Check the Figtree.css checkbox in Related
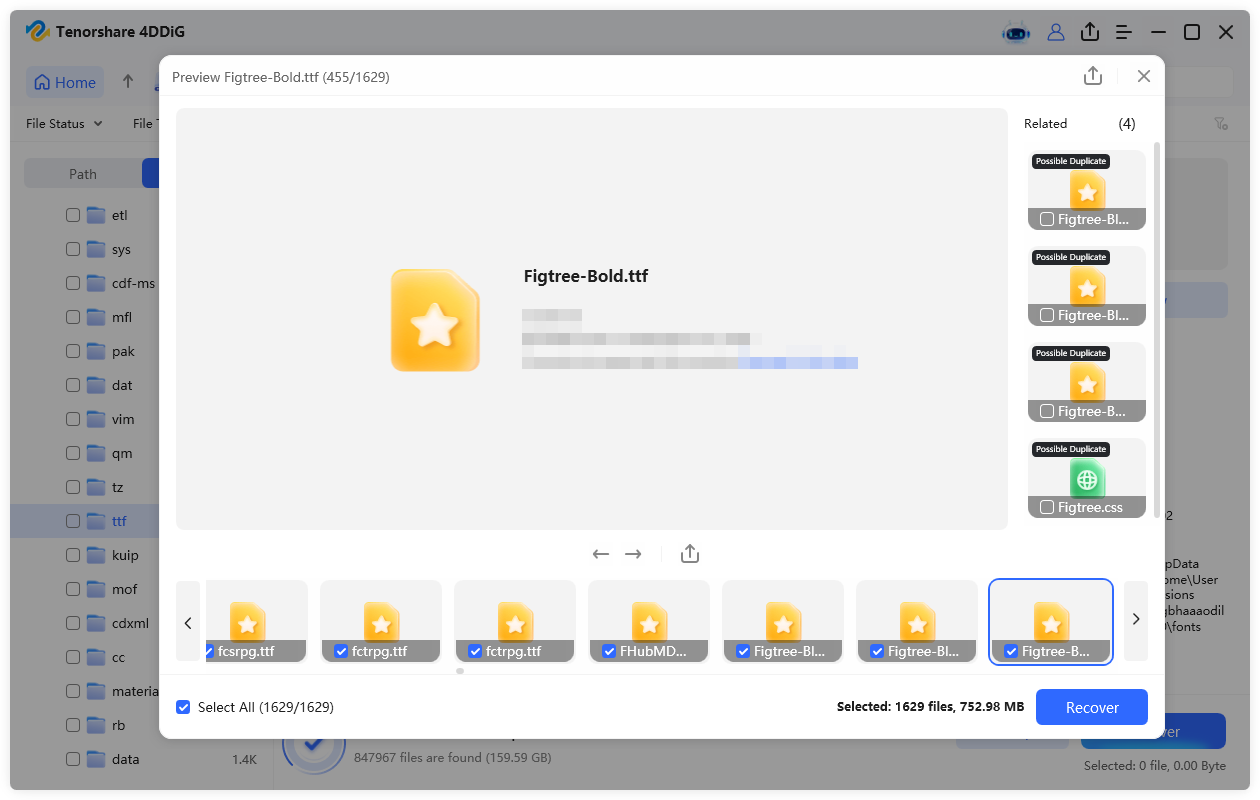Viewport: 1260px width, 800px height. point(1046,507)
